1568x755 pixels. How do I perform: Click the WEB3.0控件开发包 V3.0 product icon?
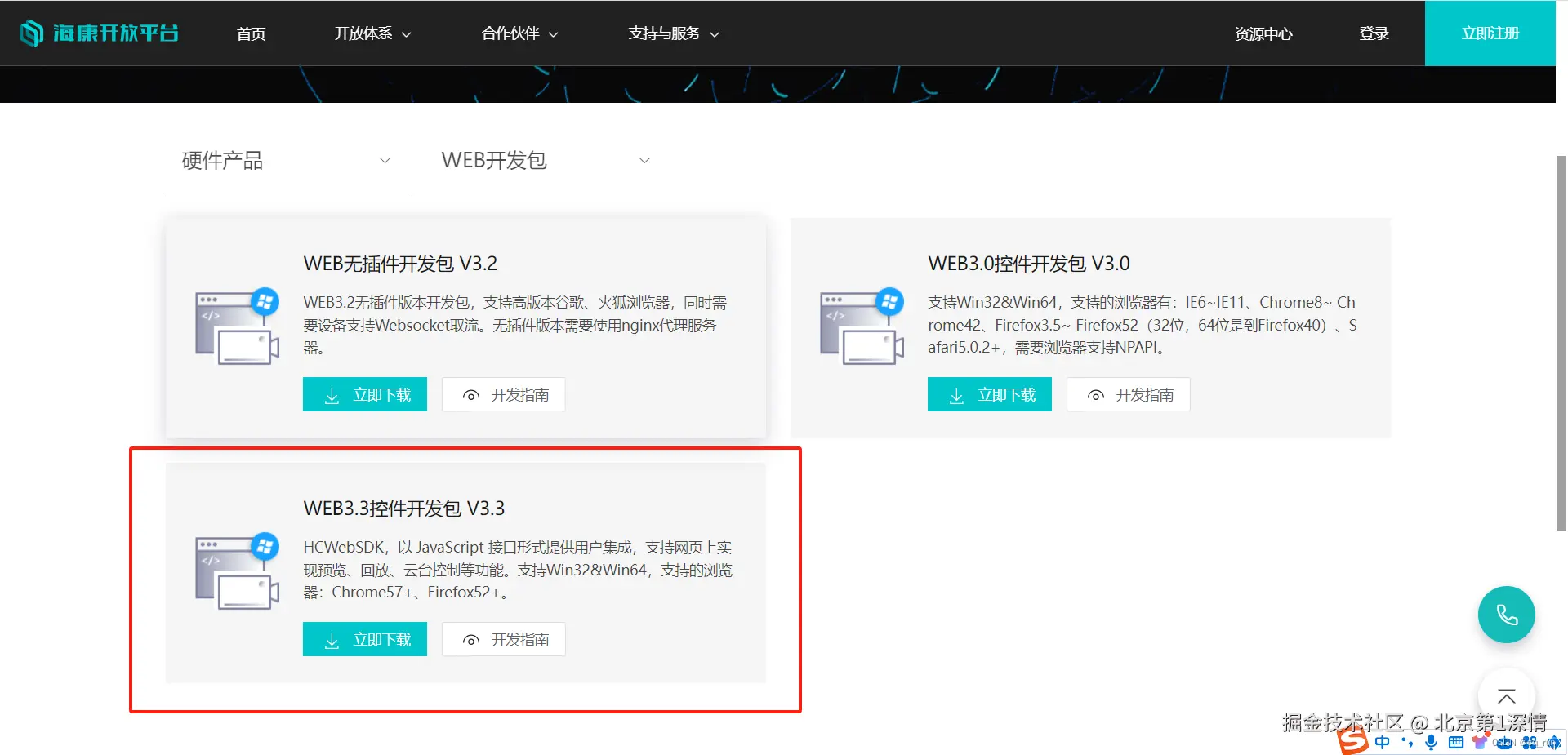pyautogui.click(x=862, y=326)
